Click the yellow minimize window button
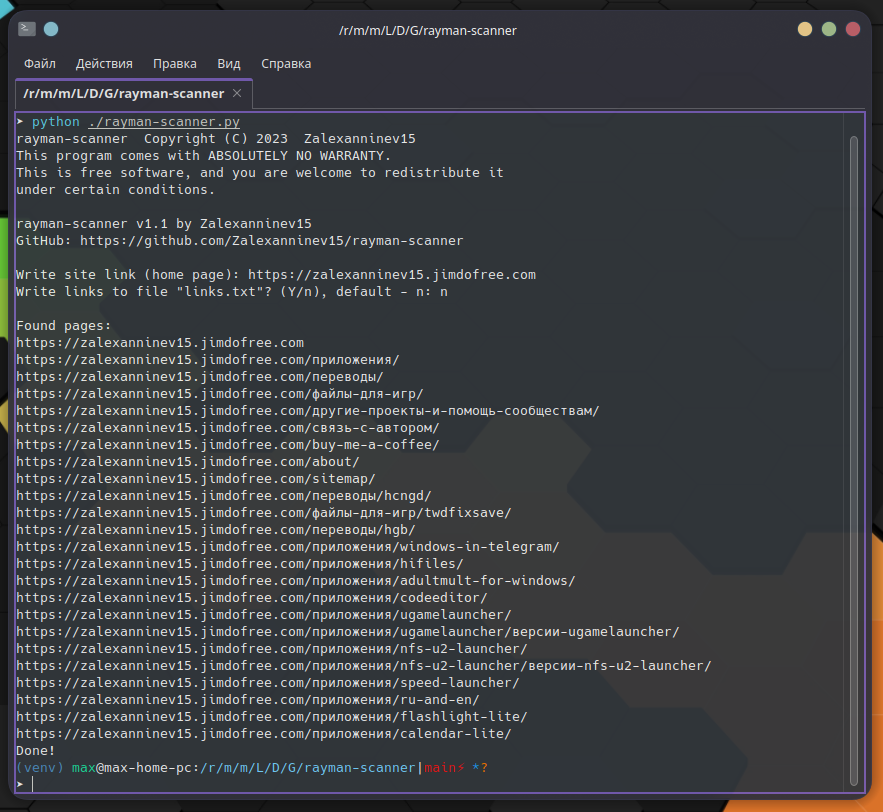This screenshot has height=812, width=883. click(x=805, y=29)
